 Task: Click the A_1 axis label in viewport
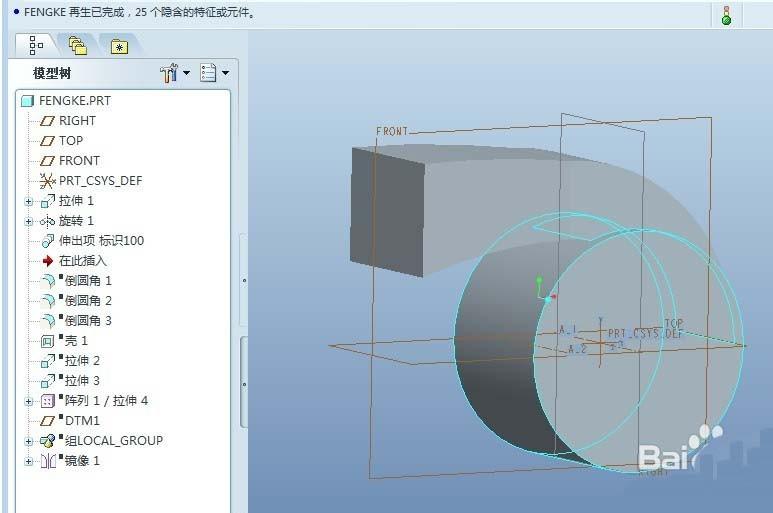pos(567,330)
